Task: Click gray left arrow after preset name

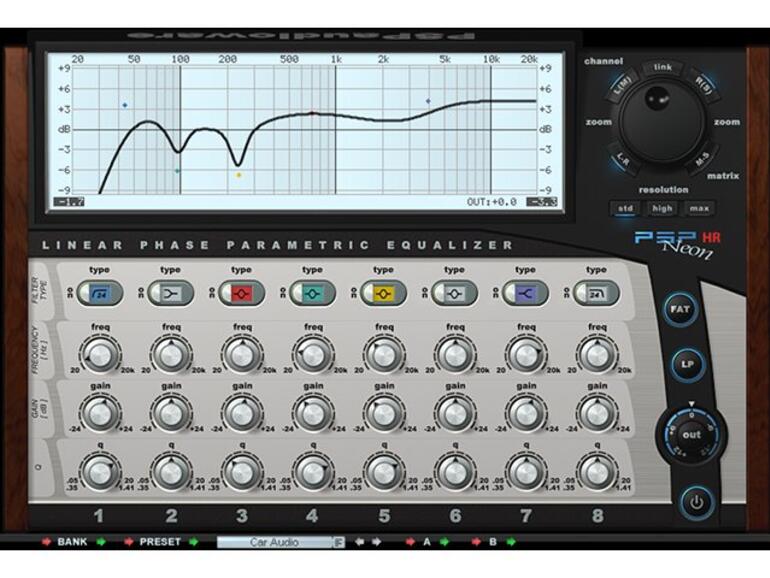Action: click(x=359, y=542)
